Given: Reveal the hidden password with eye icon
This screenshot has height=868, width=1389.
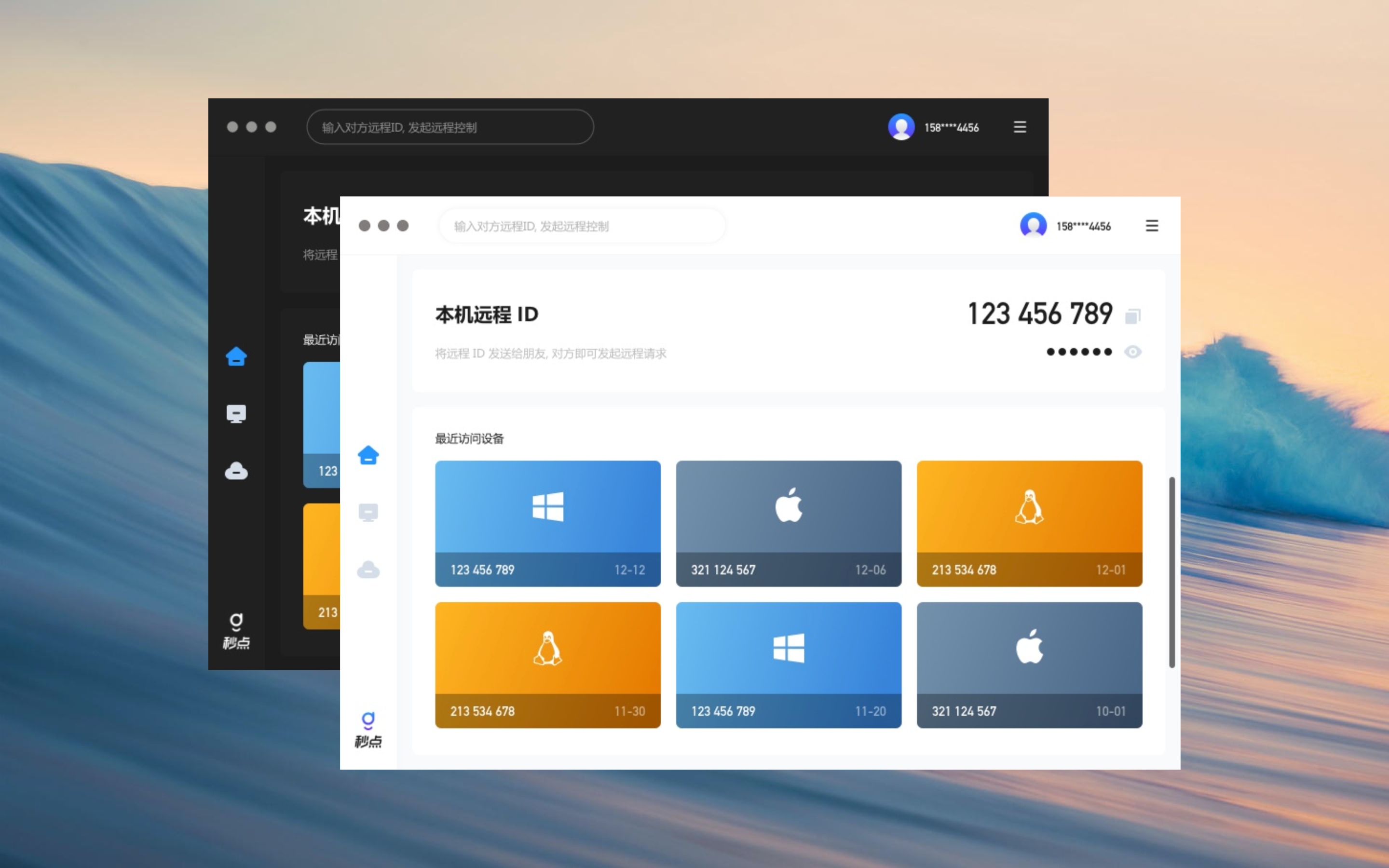Looking at the screenshot, I should click(x=1132, y=352).
